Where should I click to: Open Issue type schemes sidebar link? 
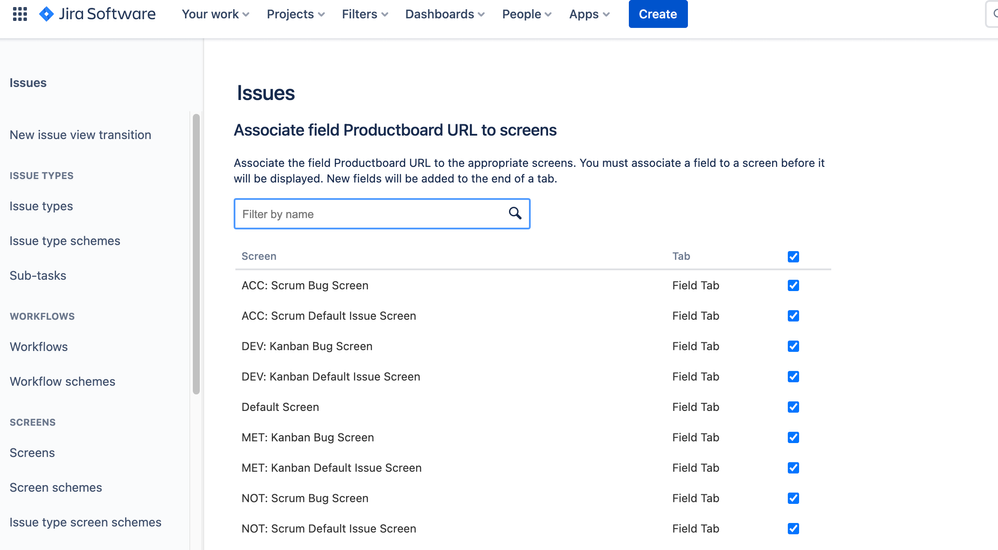coord(65,241)
